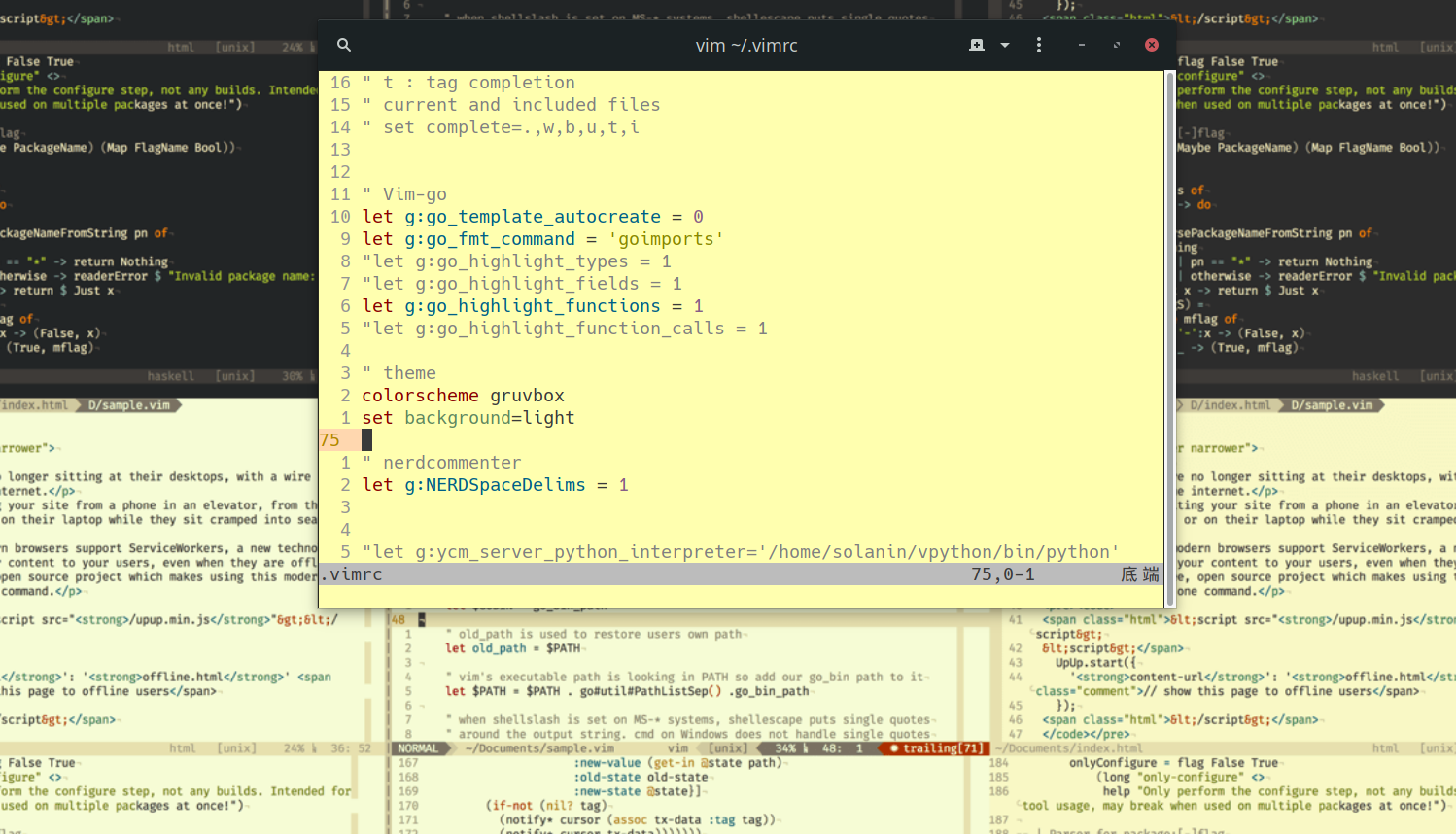Click the '" nerdcommenter' comment line

[x=442, y=463]
